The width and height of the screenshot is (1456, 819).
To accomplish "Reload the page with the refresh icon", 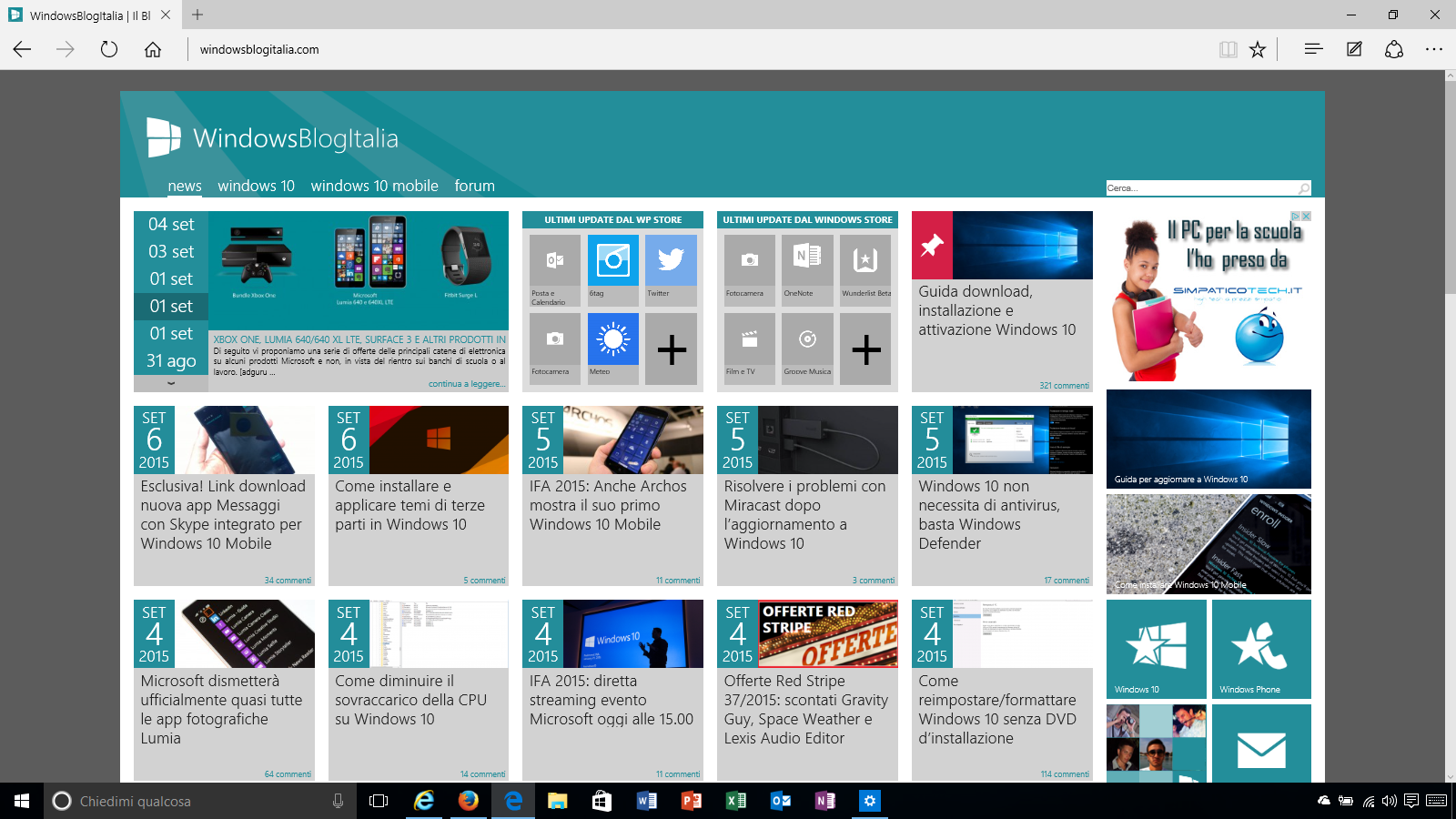I will click(109, 49).
